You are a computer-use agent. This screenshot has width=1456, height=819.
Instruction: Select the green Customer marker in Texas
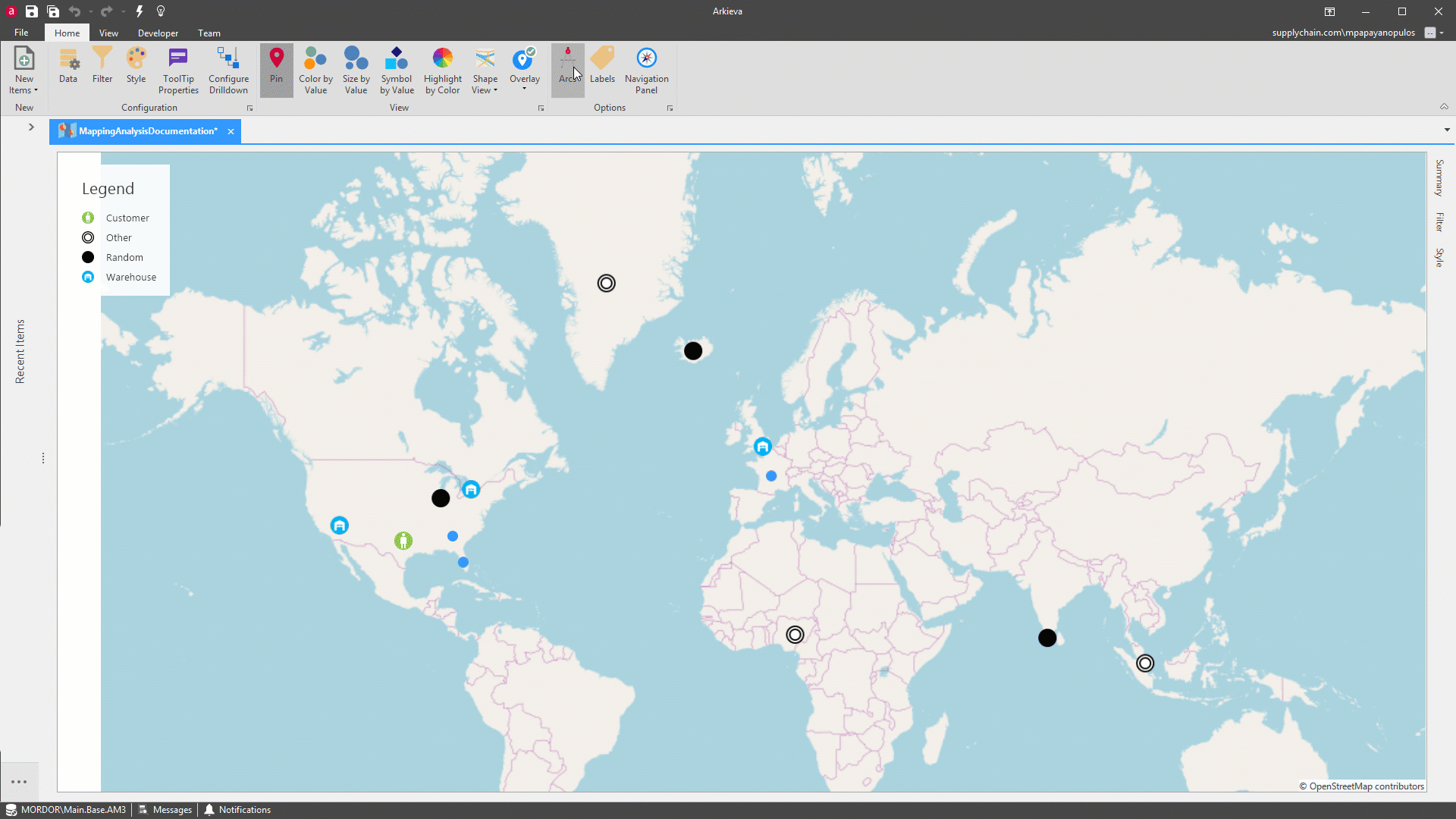pyautogui.click(x=403, y=541)
